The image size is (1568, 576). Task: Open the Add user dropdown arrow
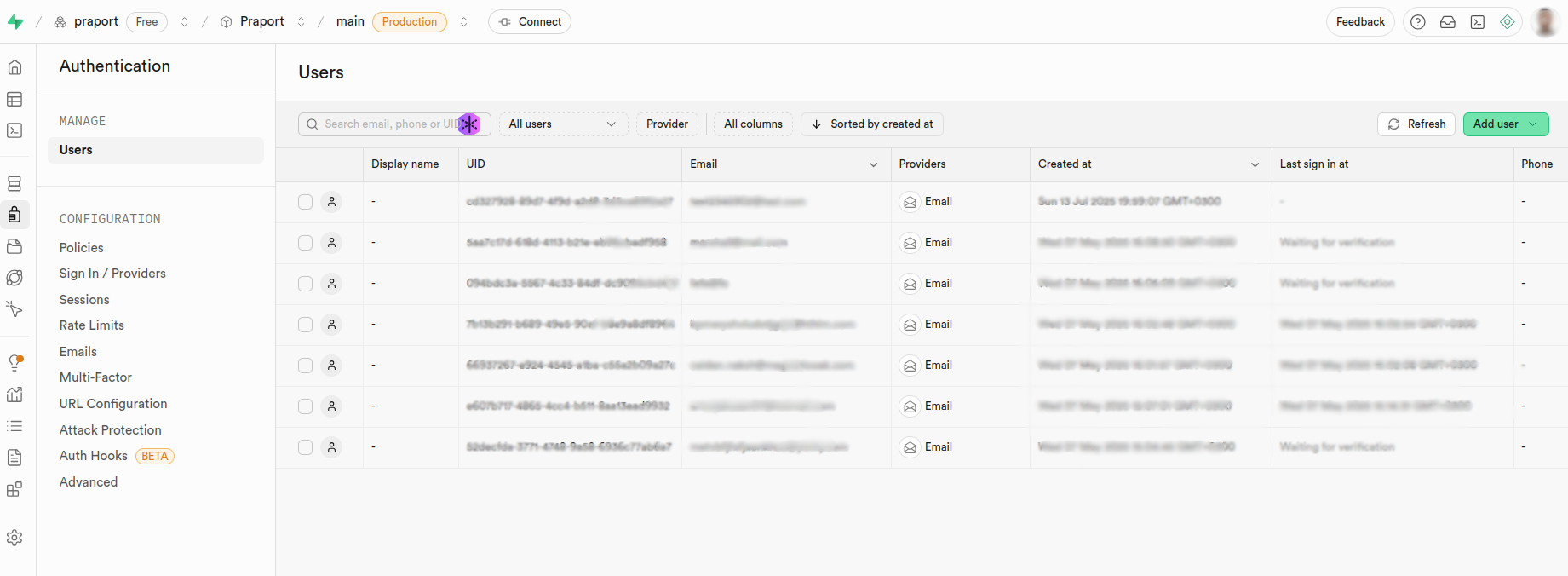(x=1533, y=124)
